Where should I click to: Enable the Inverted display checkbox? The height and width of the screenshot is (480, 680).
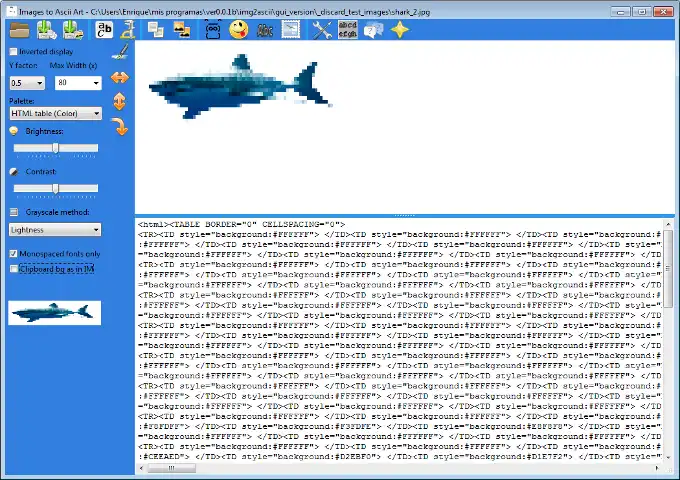[x=13, y=52]
